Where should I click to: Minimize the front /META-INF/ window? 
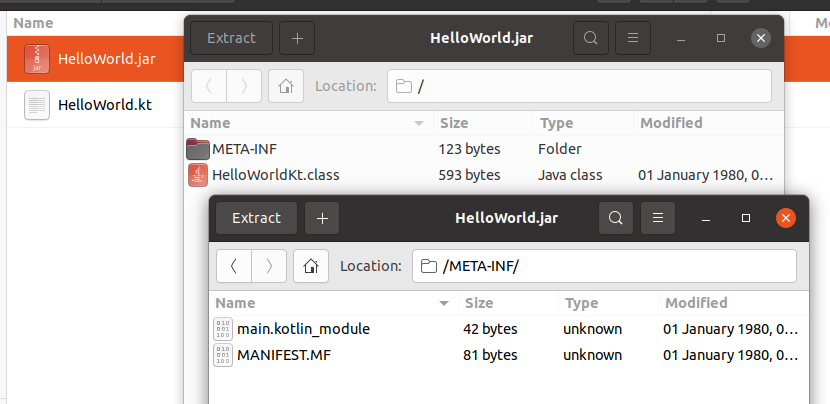coord(706,218)
